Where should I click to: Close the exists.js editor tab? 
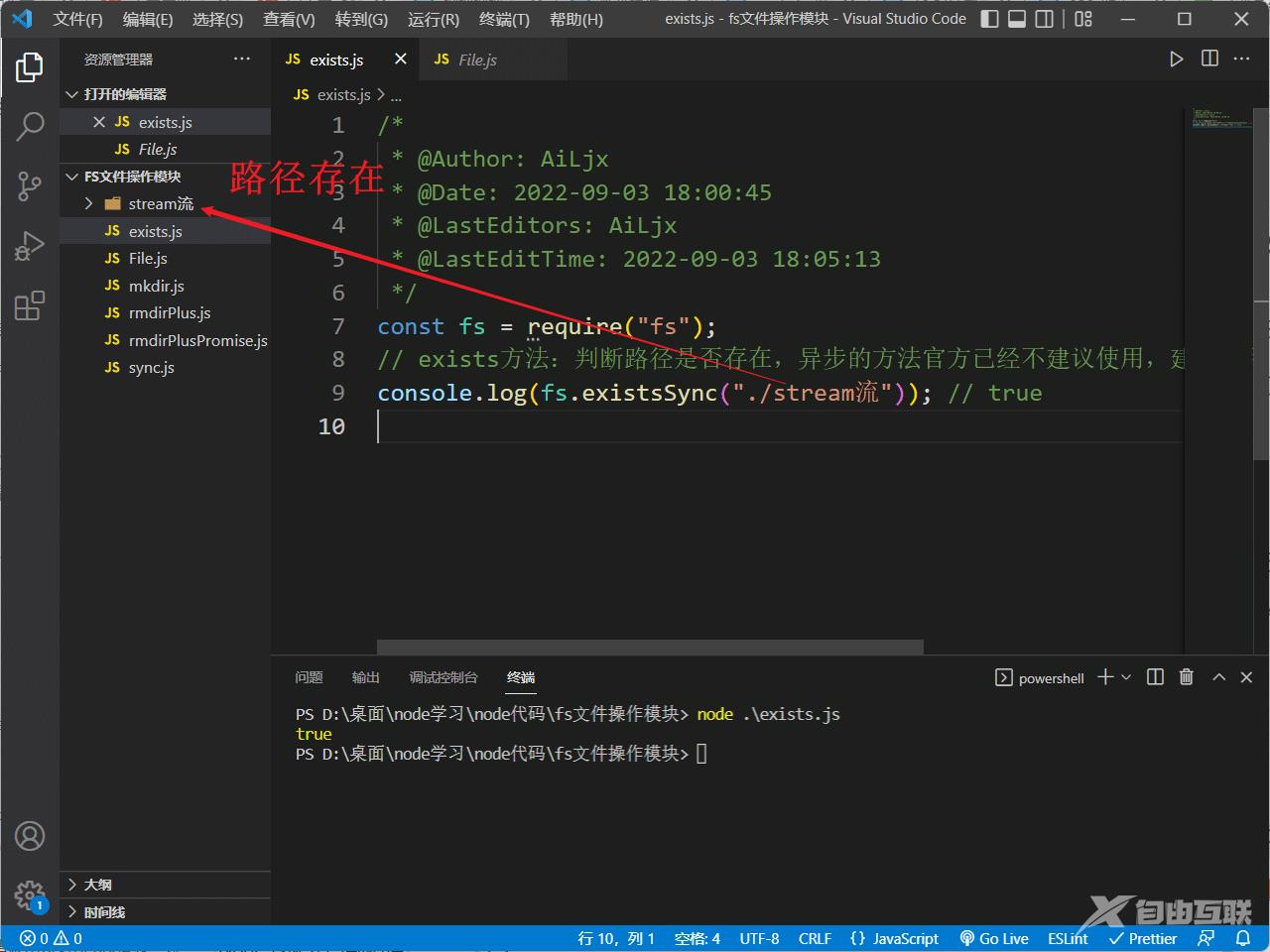400,59
